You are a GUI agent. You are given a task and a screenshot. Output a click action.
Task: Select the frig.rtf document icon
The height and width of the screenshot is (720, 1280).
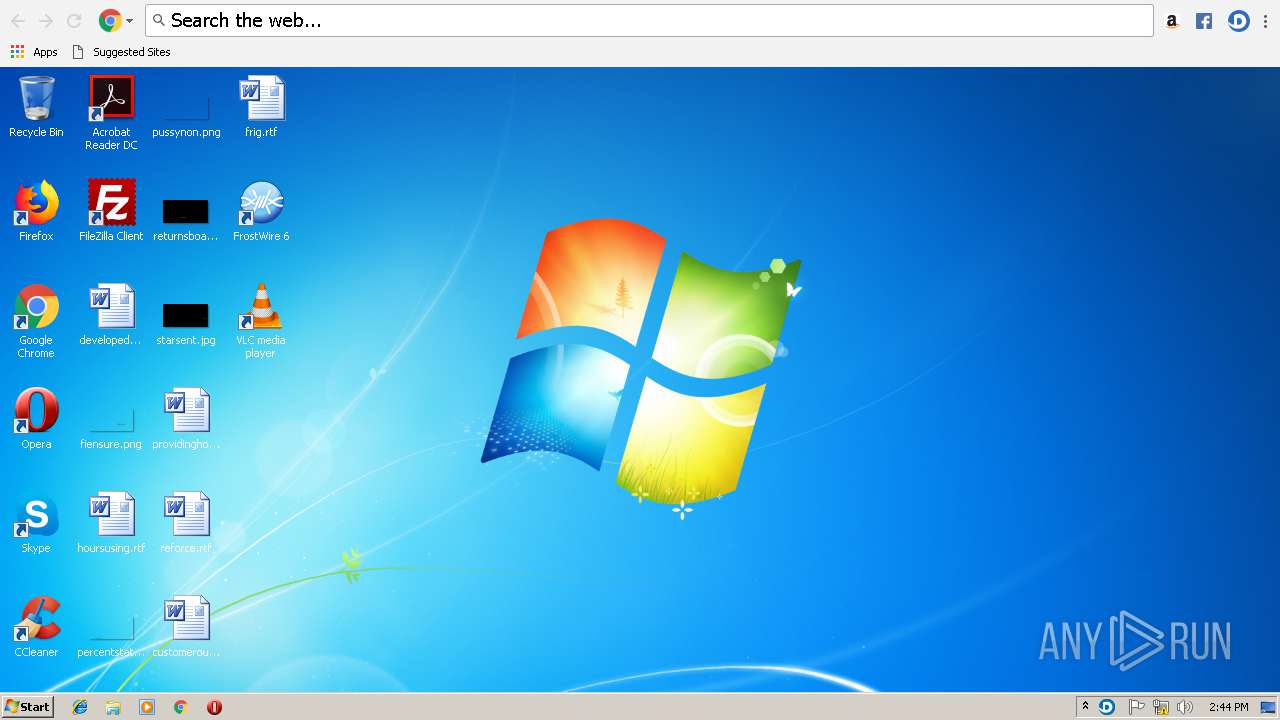(261, 106)
